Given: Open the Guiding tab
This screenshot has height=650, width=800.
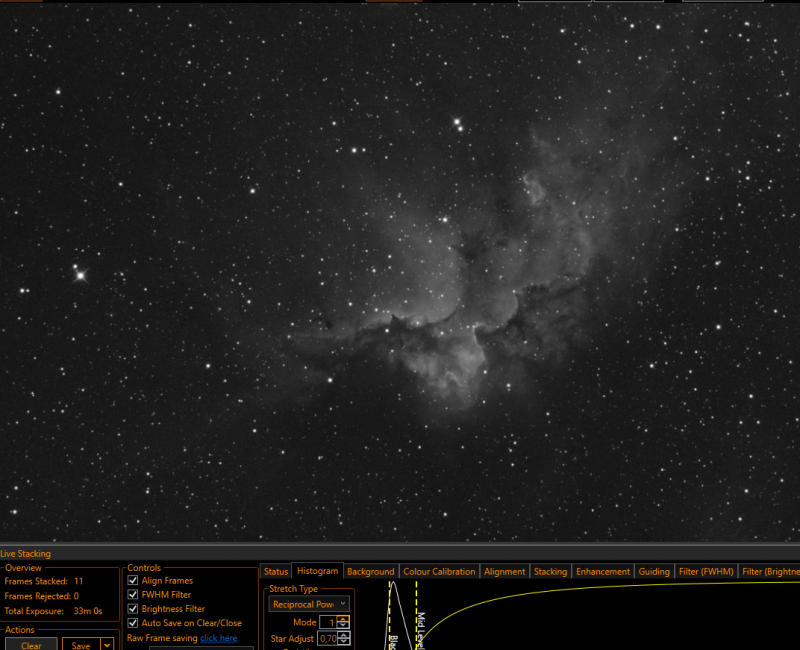Looking at the screenshot, I should (x=654, y=571).
